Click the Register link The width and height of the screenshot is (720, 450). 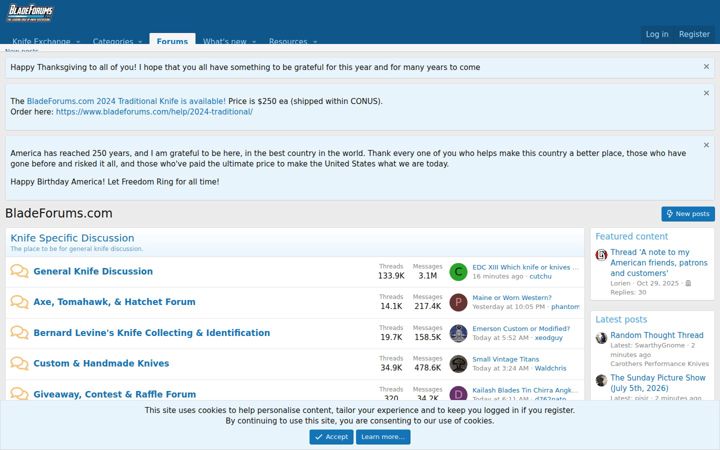click(x=694, y=34)
